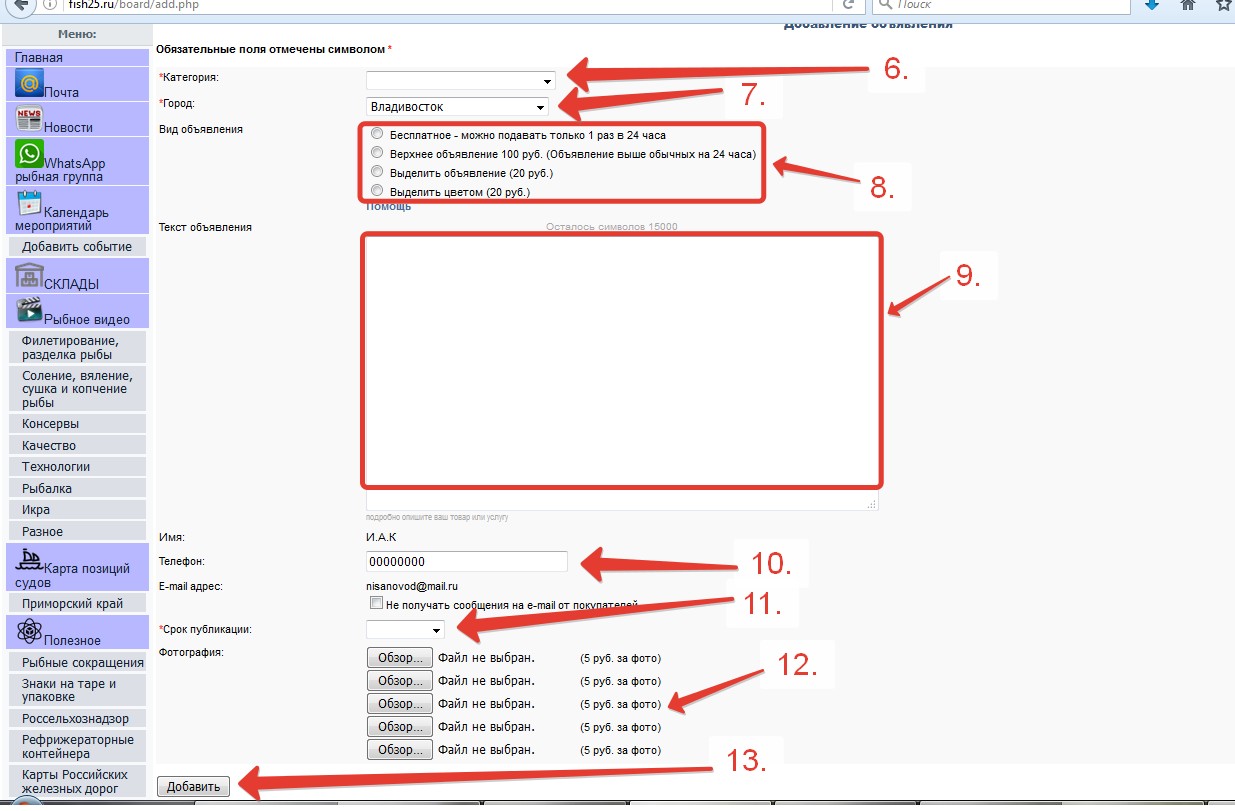
Task: Expand the Срок публикации dropdown
Action: tap(406, 630)
